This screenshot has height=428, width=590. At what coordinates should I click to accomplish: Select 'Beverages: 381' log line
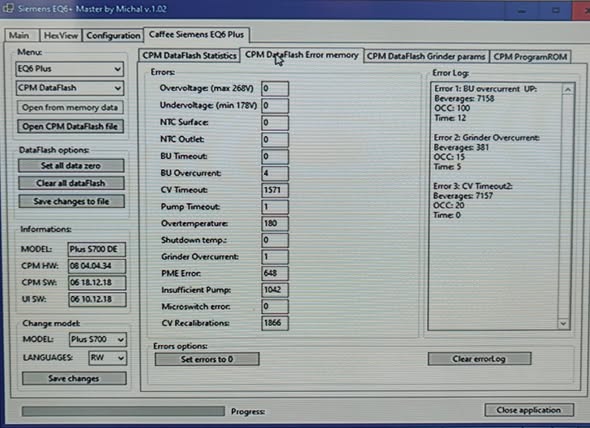461,148
